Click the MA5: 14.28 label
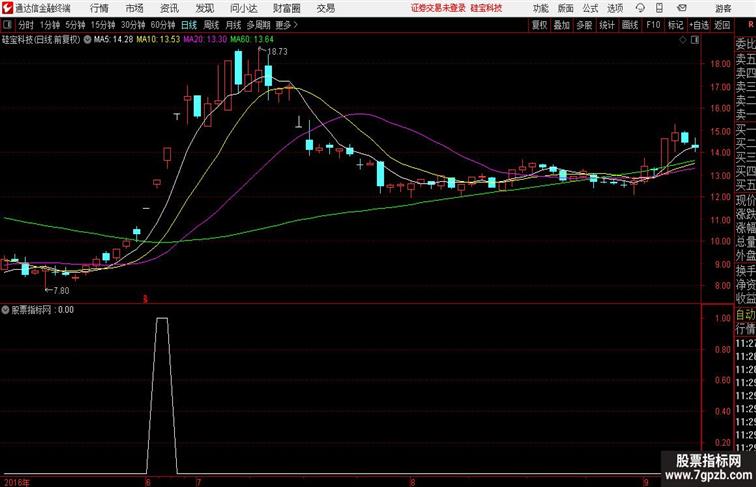The image size is (756, 487). coord(113,40)
